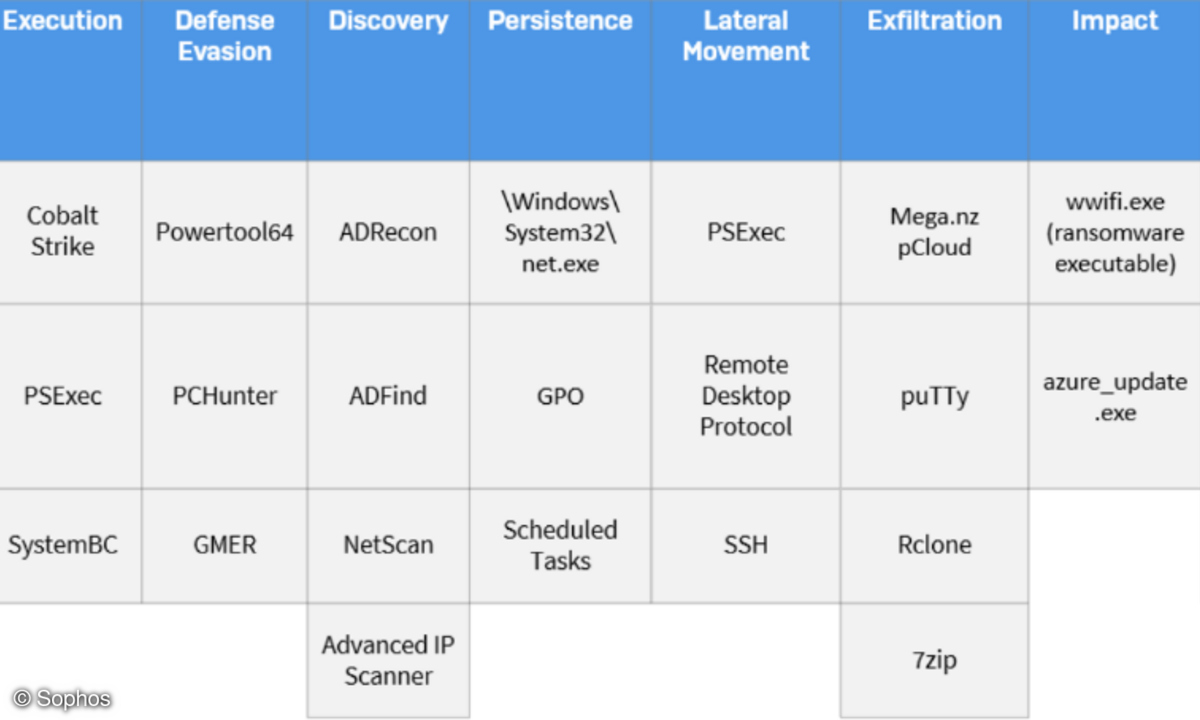The image size is (1200, 720).
Task: Click the Discovery column header
Action: point(388,21)
